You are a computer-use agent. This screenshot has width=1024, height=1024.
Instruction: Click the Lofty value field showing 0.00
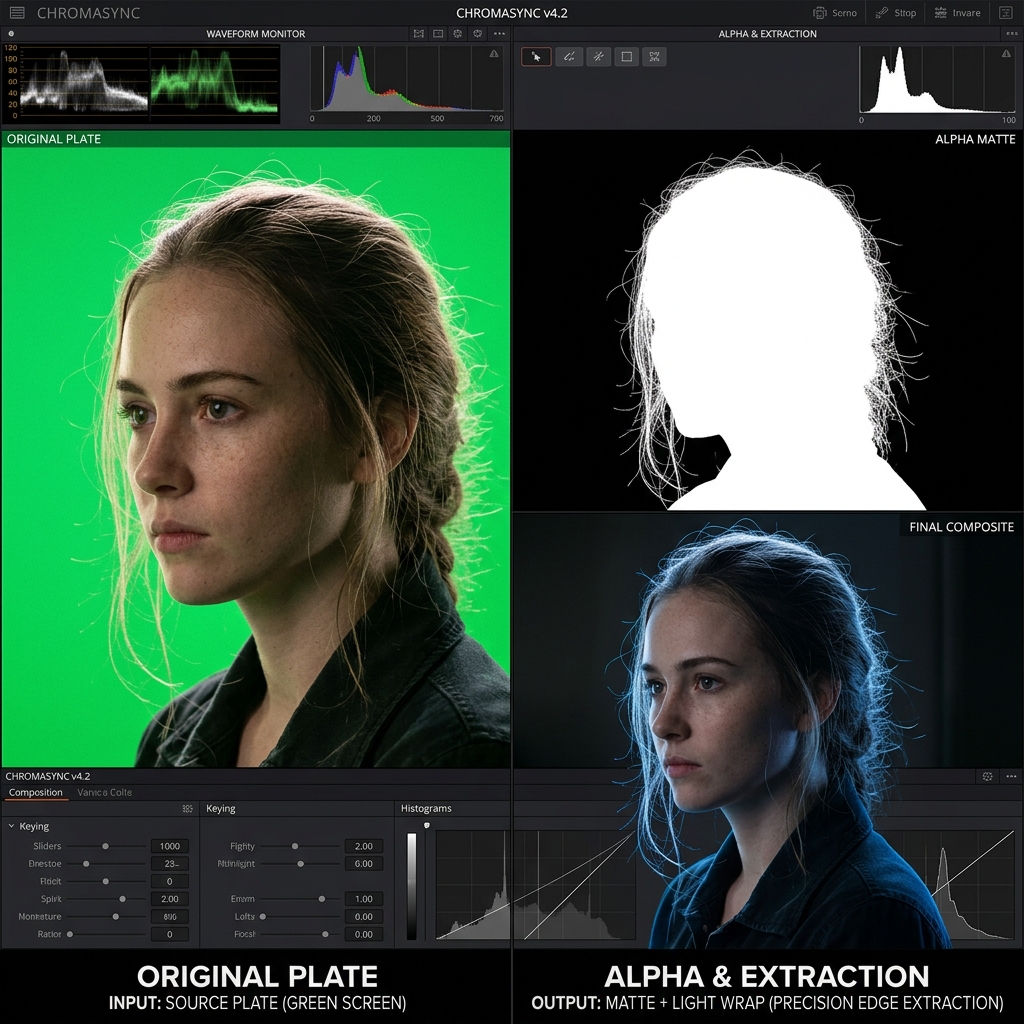(x=364, y=917)
